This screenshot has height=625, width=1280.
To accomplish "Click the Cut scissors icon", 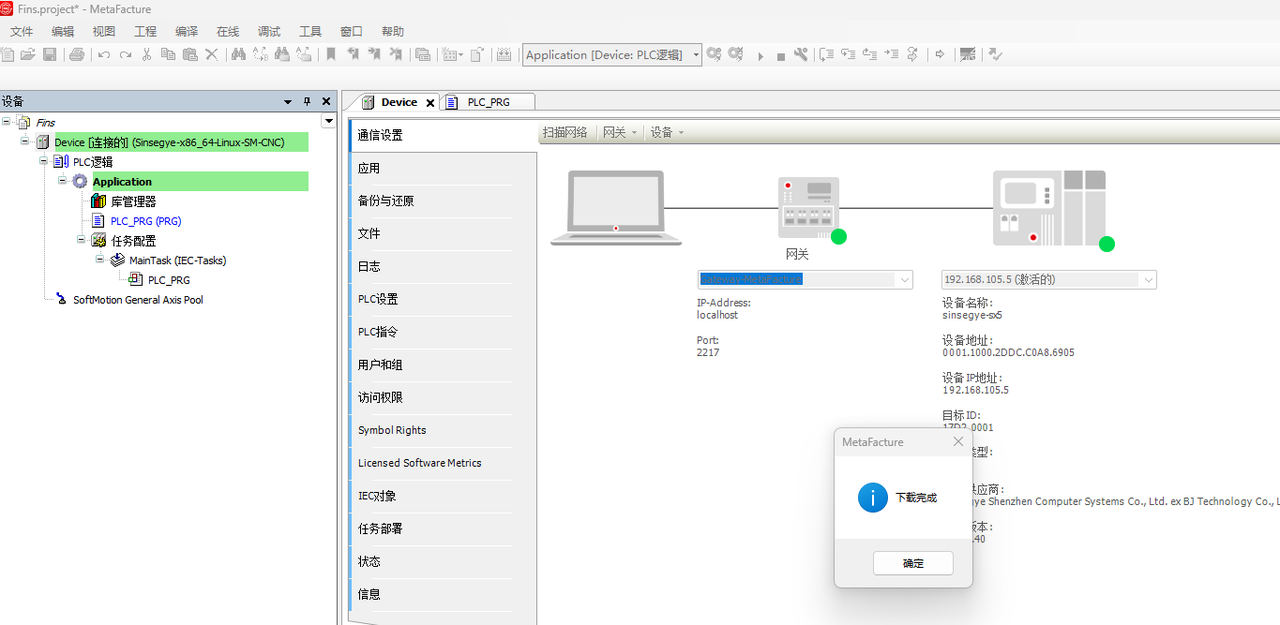I will click(x=146, y=55).
